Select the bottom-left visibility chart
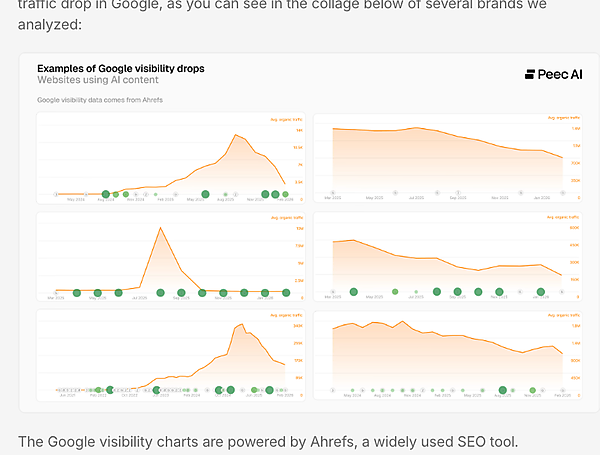The image size is (600, 455). point(170,354)
